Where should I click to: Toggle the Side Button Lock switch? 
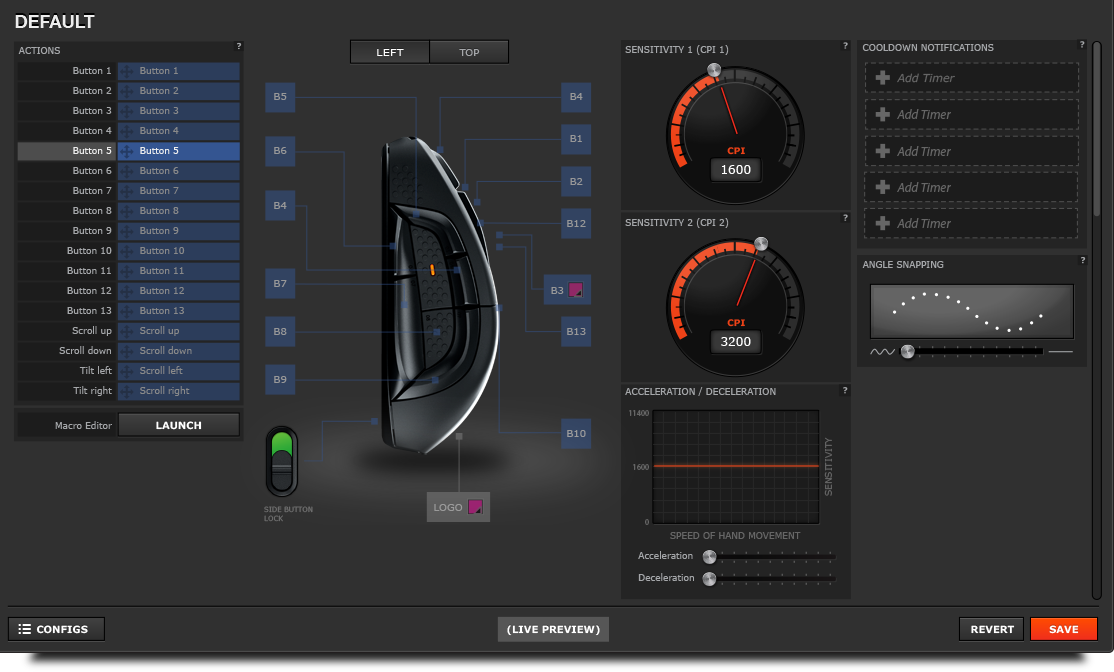(282, 460)
